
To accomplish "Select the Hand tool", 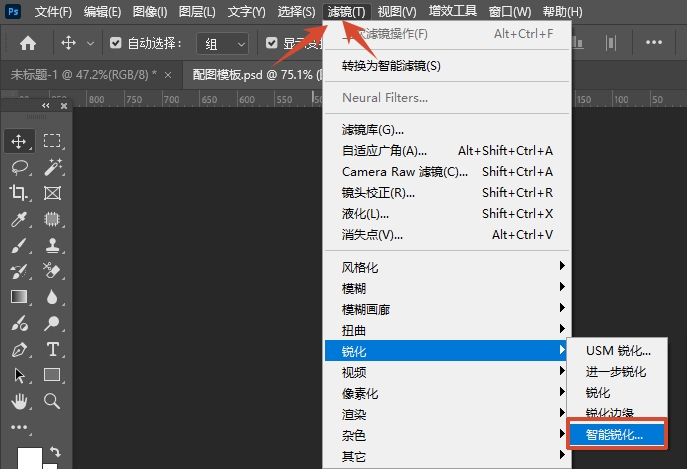I will click(19, 401).
